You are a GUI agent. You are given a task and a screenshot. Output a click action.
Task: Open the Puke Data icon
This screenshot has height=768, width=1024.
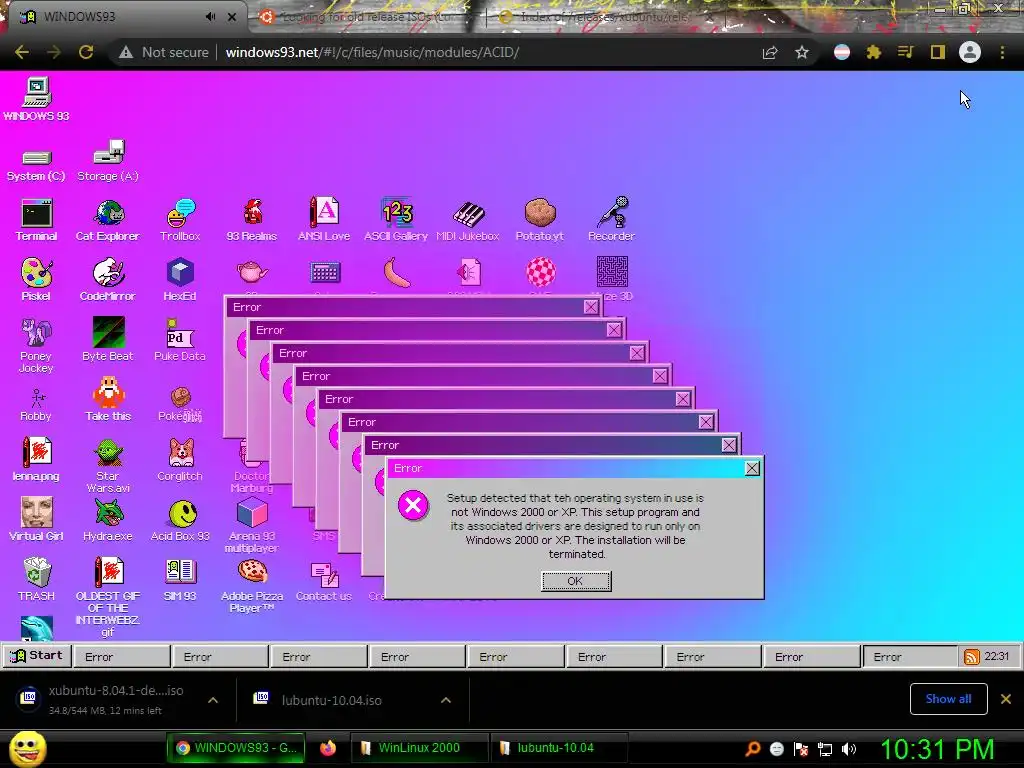coord(180,340)
